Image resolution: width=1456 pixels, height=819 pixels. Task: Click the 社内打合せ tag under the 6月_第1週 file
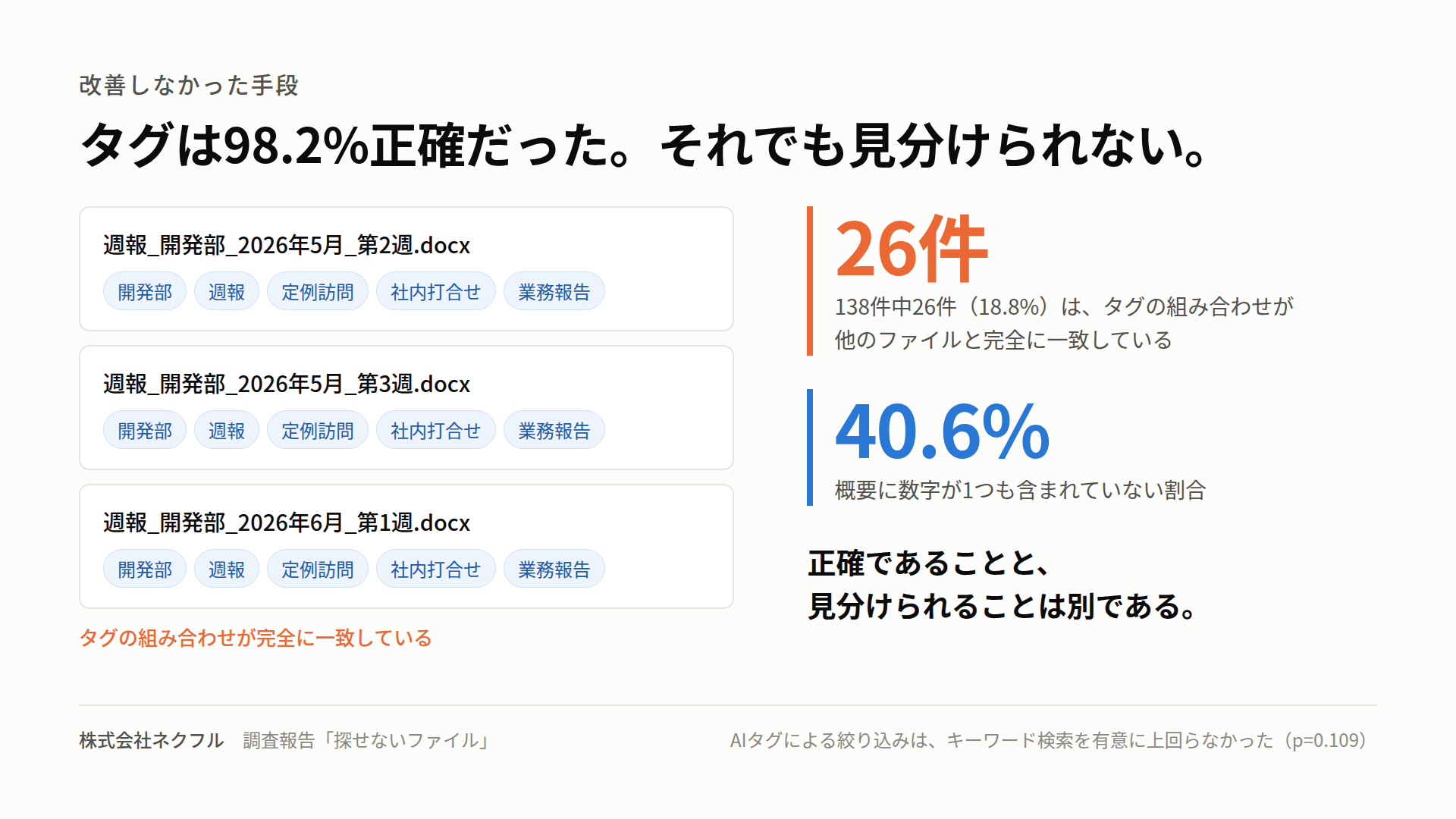(436, 569)
